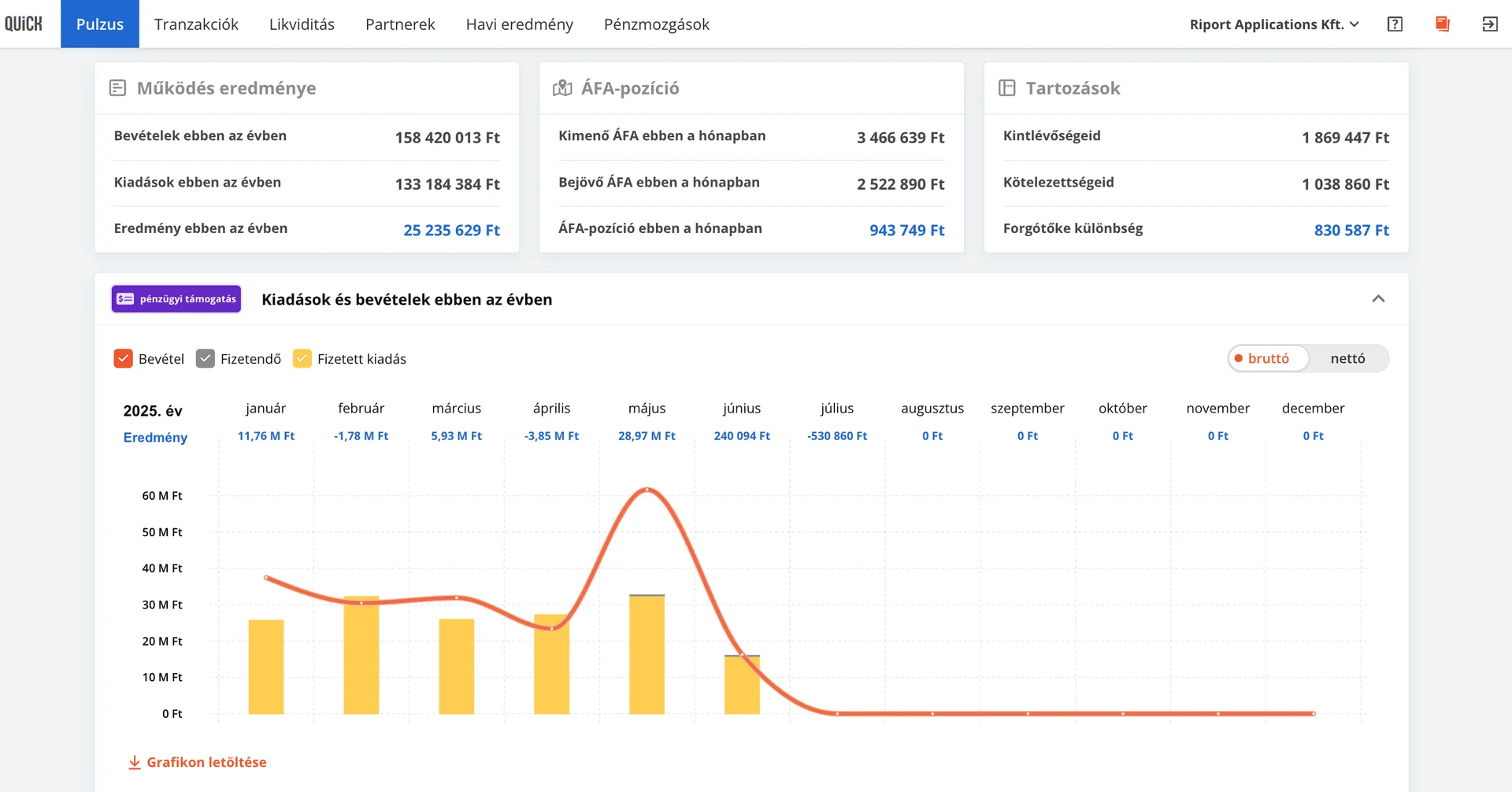Toggle the Bevétel checkbox
This screenshot has width=1512, height=792.
click(x=124, y=359)
